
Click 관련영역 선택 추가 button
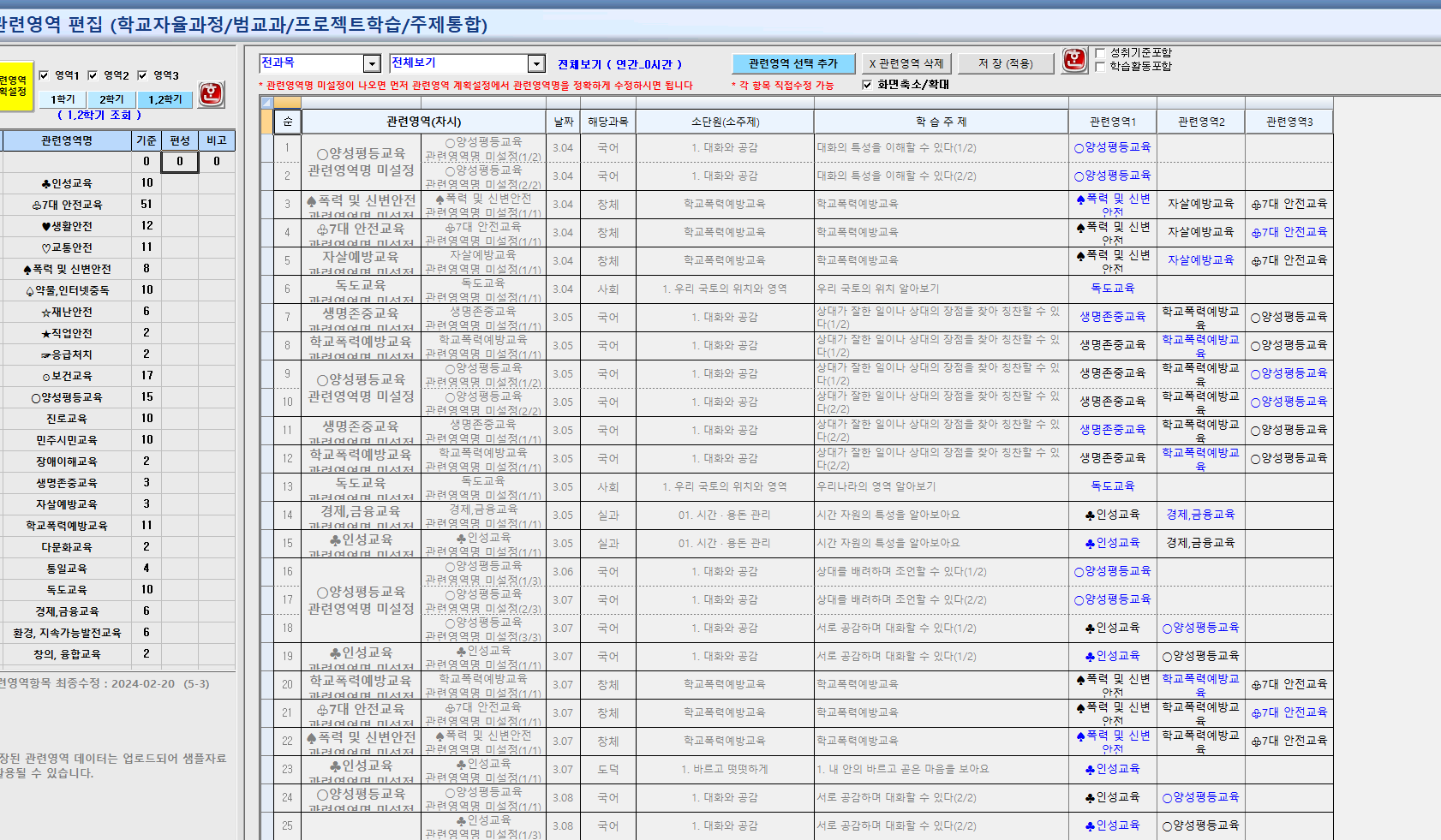tap(793, 64)
